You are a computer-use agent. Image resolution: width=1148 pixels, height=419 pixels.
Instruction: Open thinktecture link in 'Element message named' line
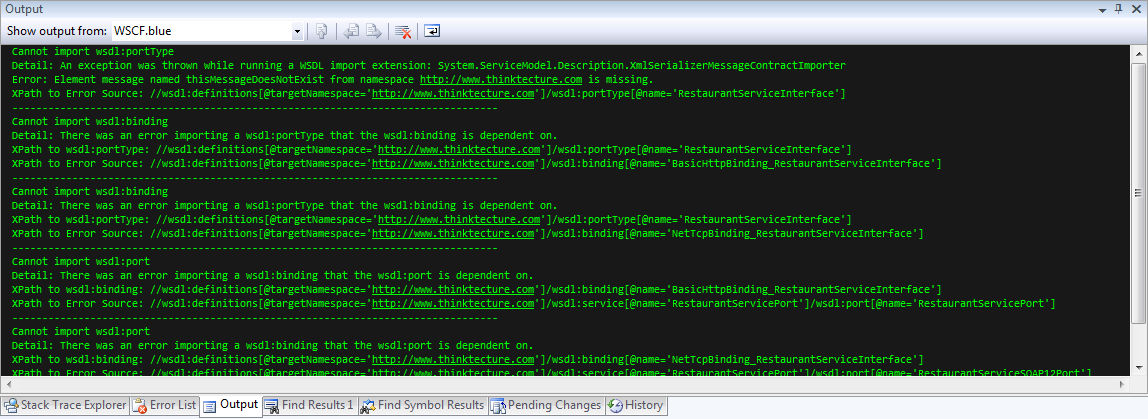click(500, 79)
